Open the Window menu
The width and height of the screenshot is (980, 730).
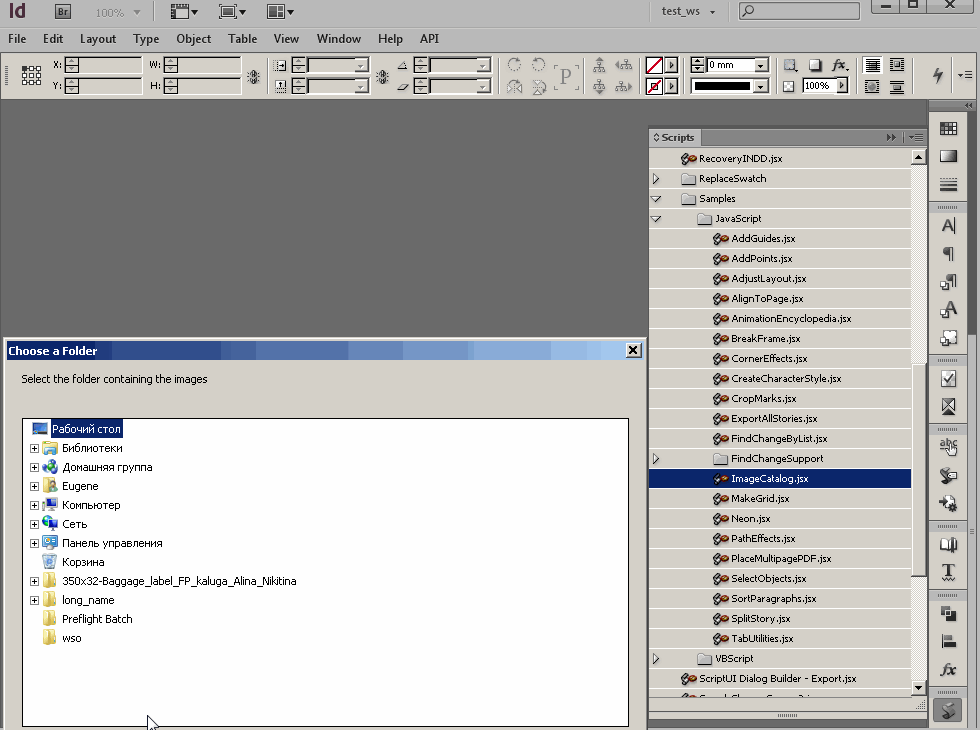338,39
